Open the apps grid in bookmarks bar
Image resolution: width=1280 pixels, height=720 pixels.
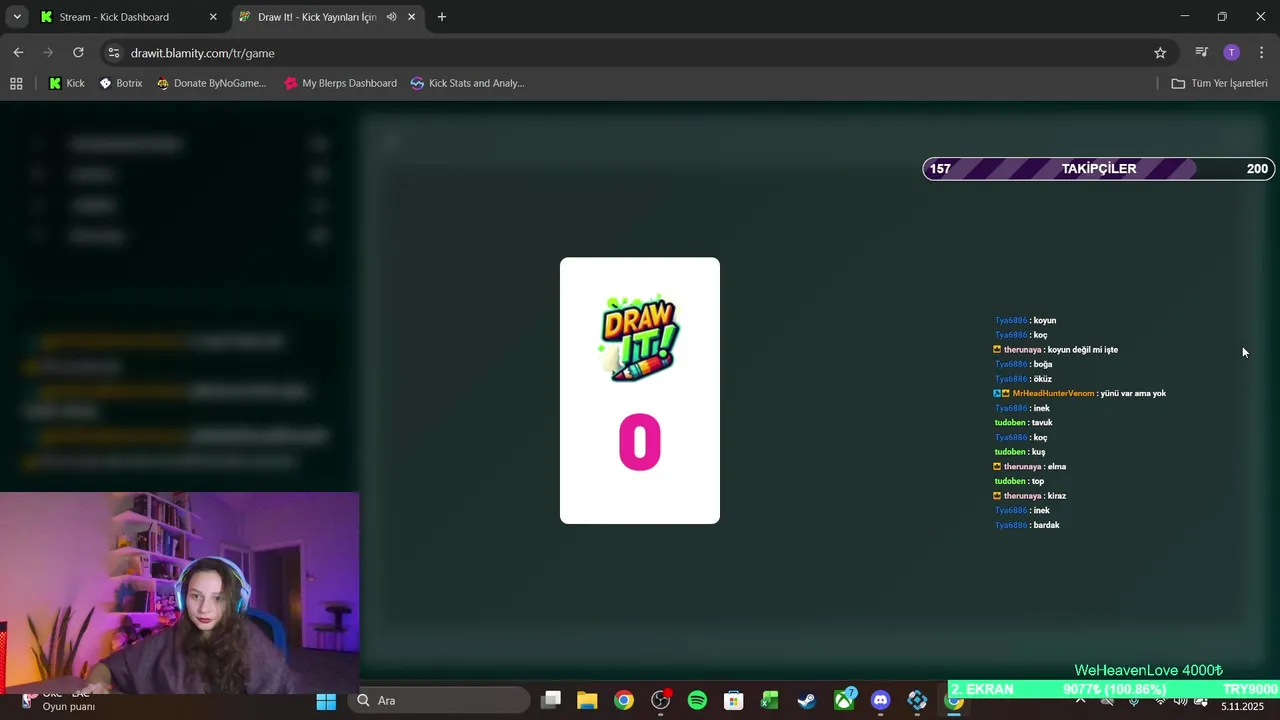point(16,83)
